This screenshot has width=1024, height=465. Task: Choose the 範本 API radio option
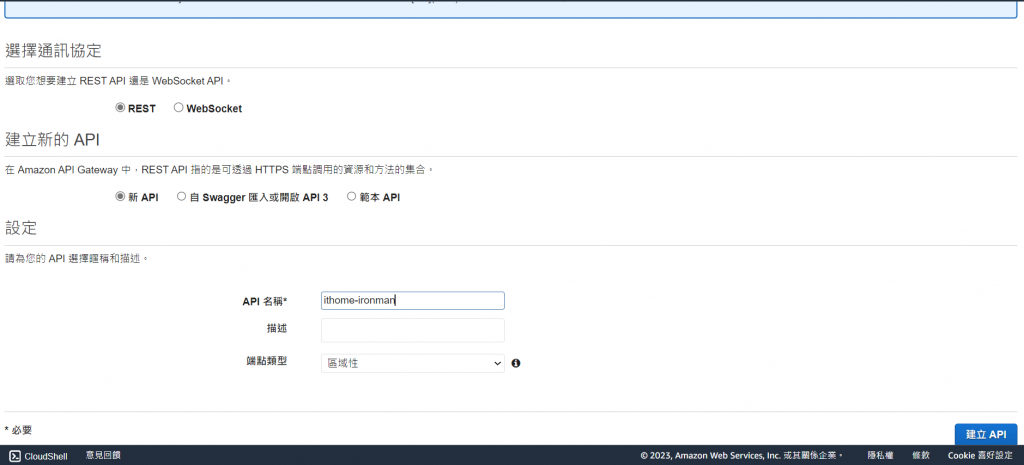coord(351,197)
